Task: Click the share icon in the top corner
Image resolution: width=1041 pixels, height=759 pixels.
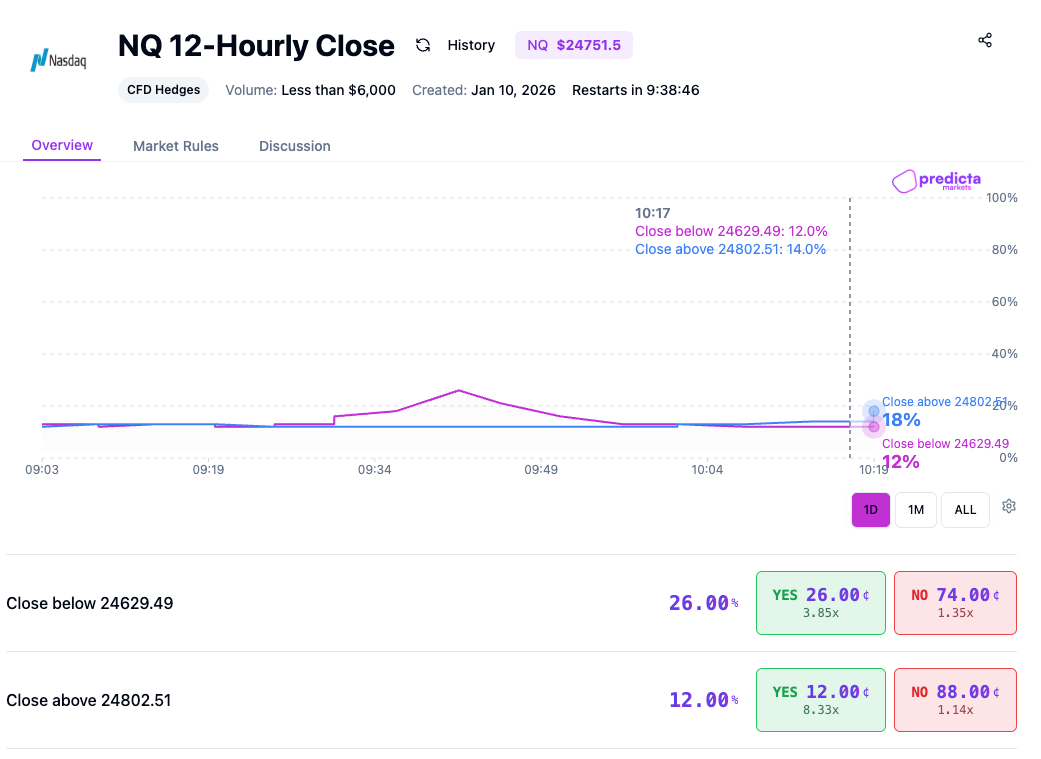Action: [x=985, y=40]
